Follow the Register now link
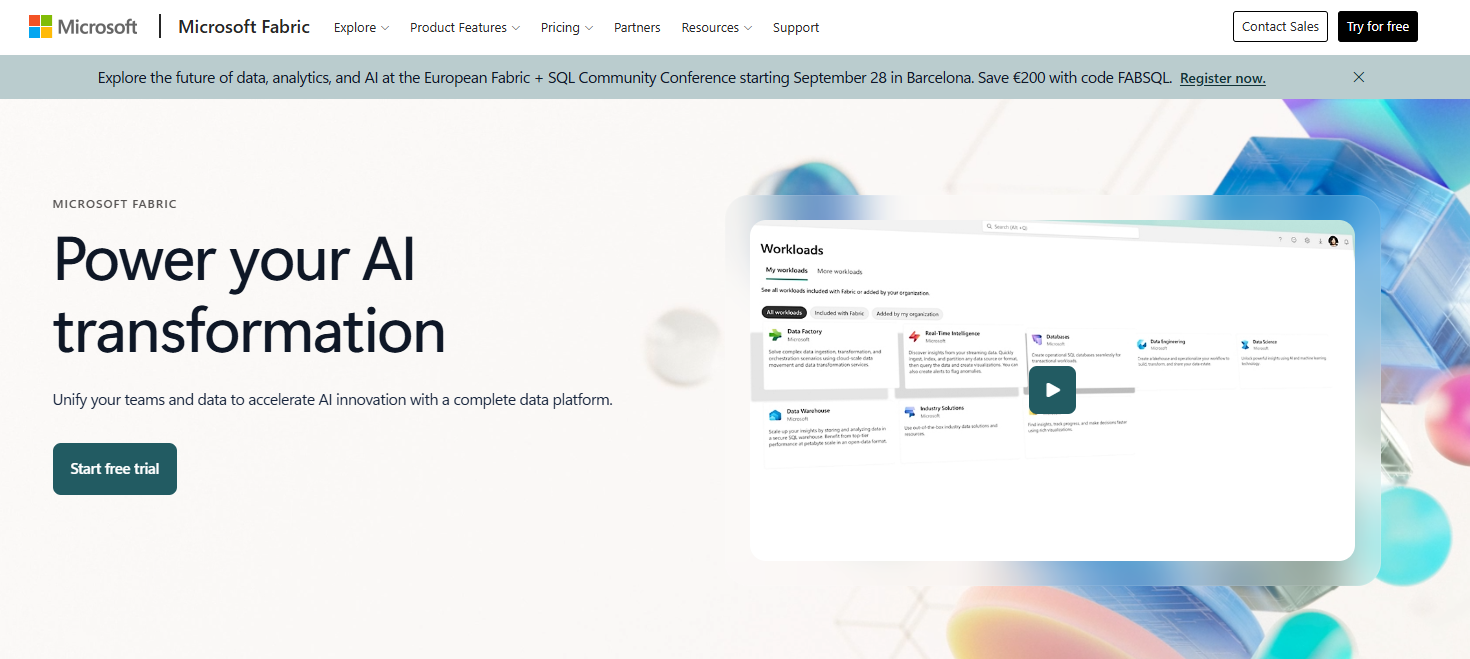Screen dimensions: 1470x659 [1223, 78]
